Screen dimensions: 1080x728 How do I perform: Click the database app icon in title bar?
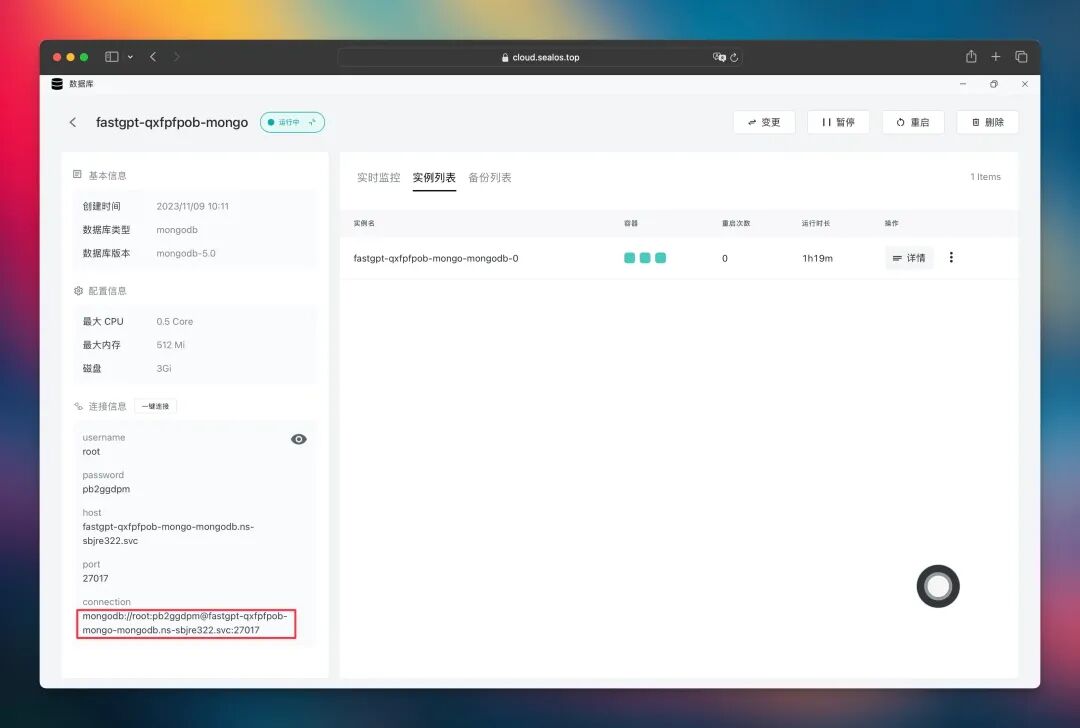[57, 84]
